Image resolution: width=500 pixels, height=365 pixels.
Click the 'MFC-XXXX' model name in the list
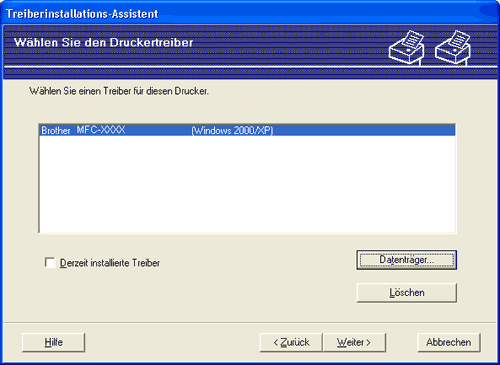101,130
